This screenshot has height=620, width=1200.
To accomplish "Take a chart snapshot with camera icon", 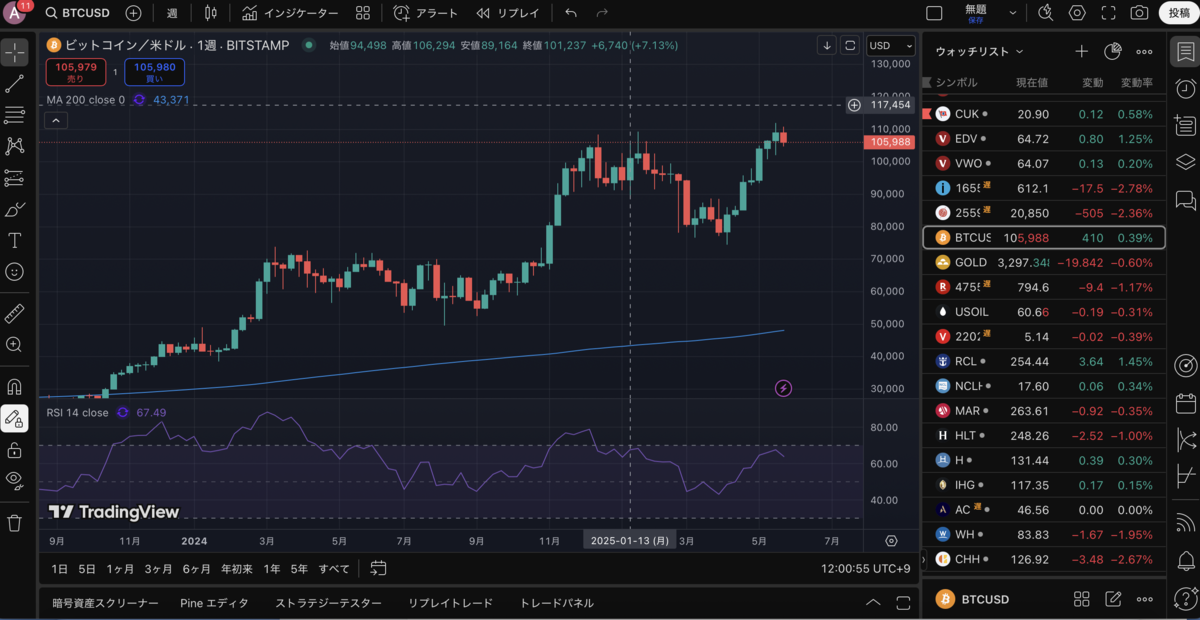I will [1139, 13].
